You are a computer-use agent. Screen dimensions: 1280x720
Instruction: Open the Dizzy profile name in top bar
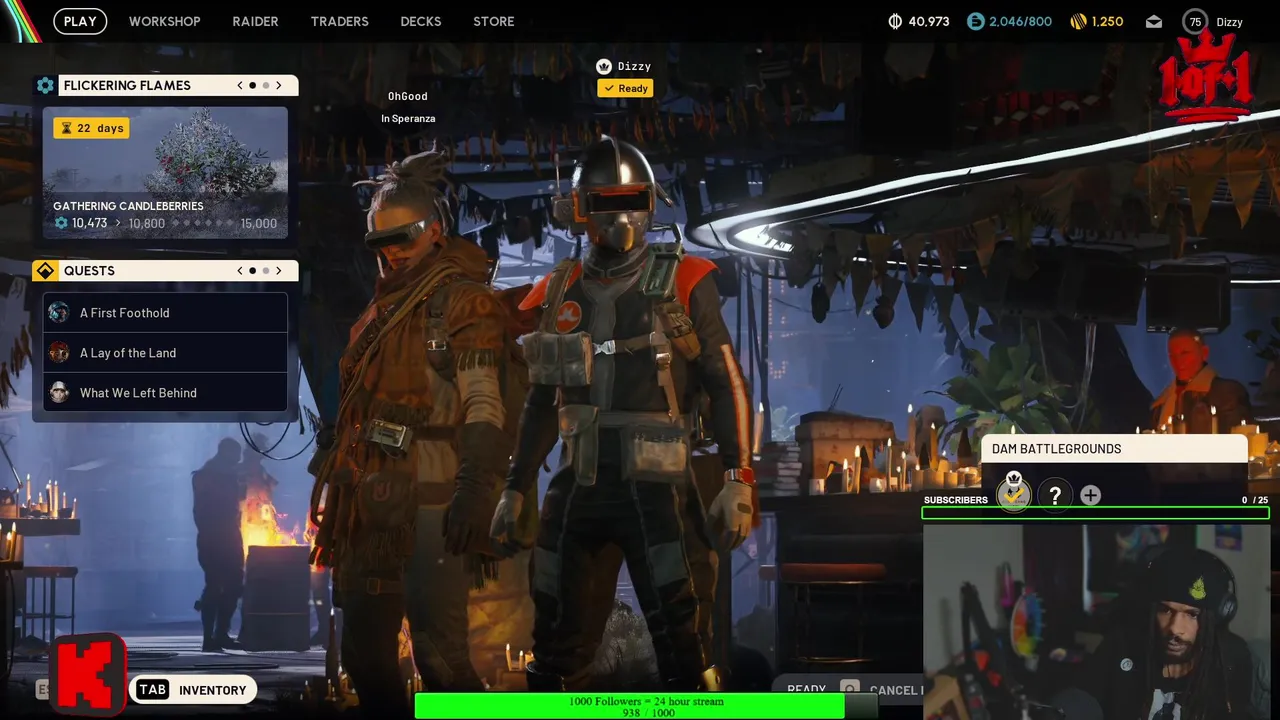pos(1229,21)
